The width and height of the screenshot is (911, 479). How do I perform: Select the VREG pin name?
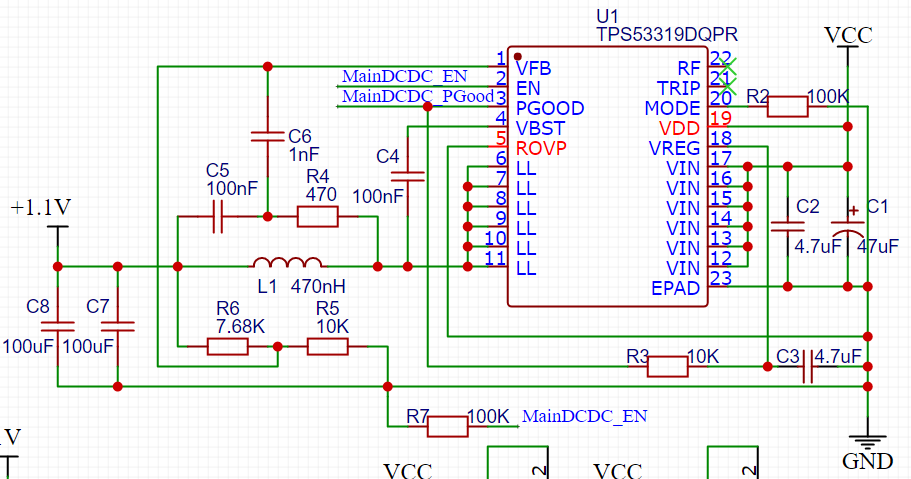(675, 148)
